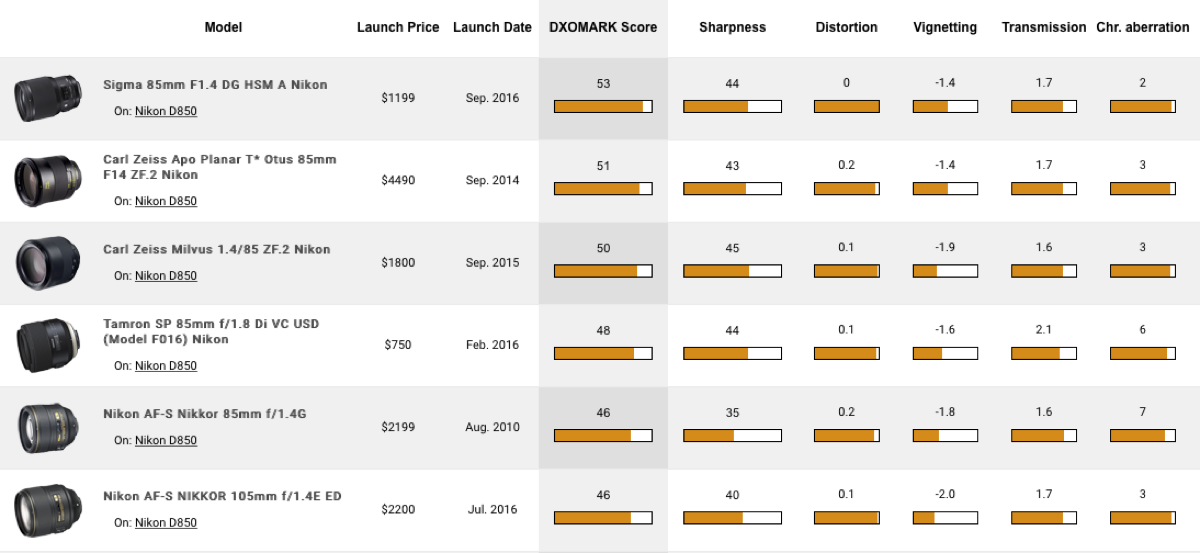Click the Nikkor 85mm sharpness bar showing 35
Image resolution: width=1200 pixels, height=553 pixels.
click(731, 435)
